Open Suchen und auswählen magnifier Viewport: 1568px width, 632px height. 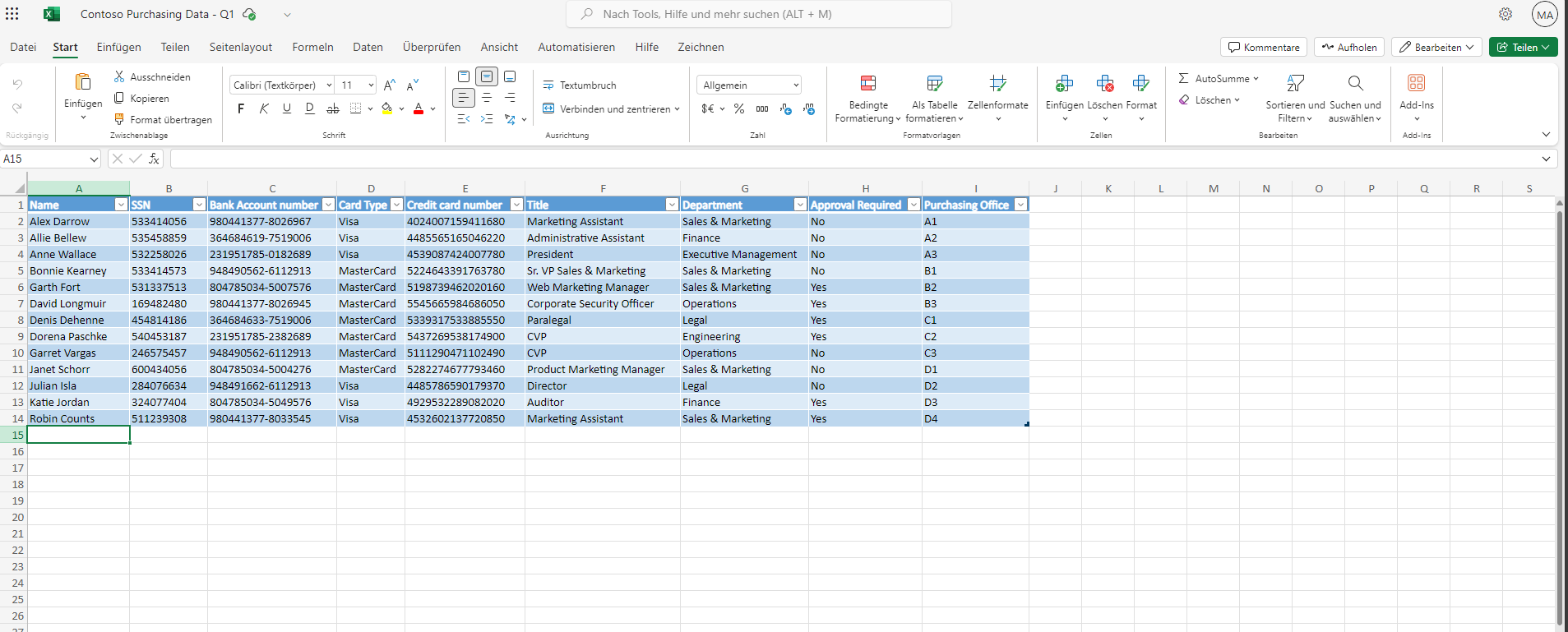[1355, 84]
